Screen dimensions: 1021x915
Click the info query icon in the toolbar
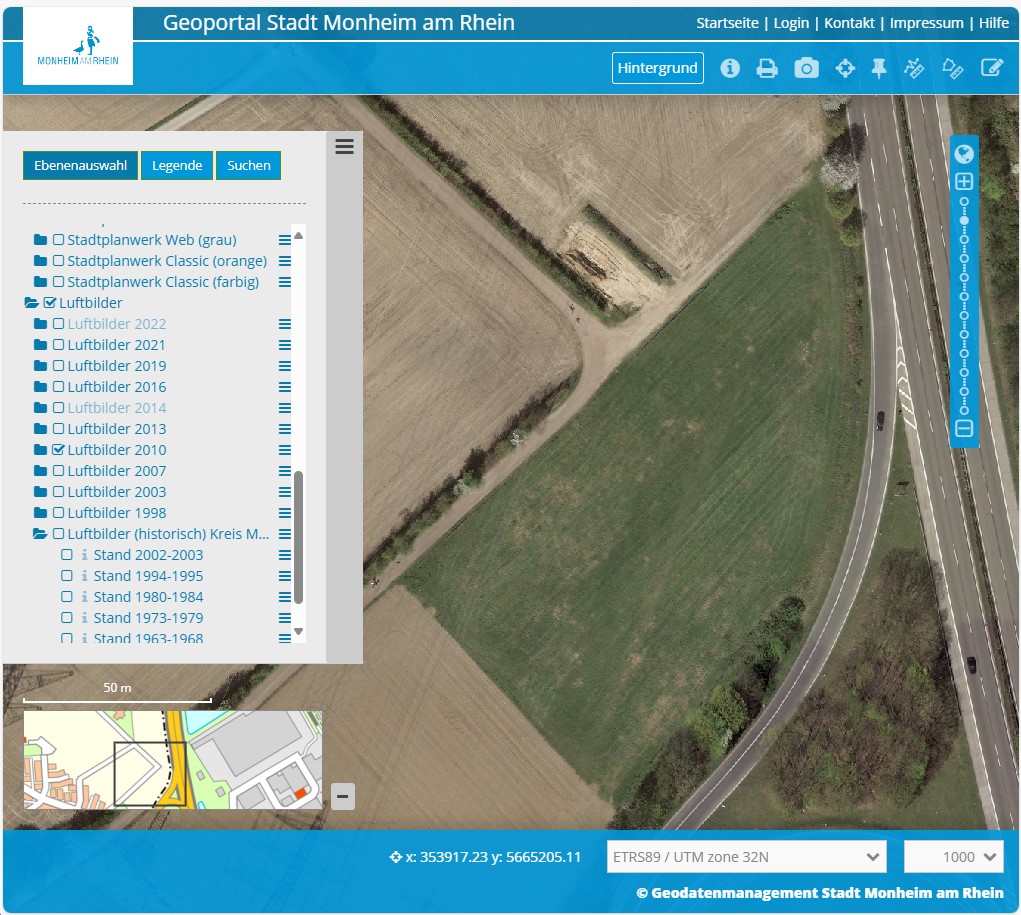(730, 68)
